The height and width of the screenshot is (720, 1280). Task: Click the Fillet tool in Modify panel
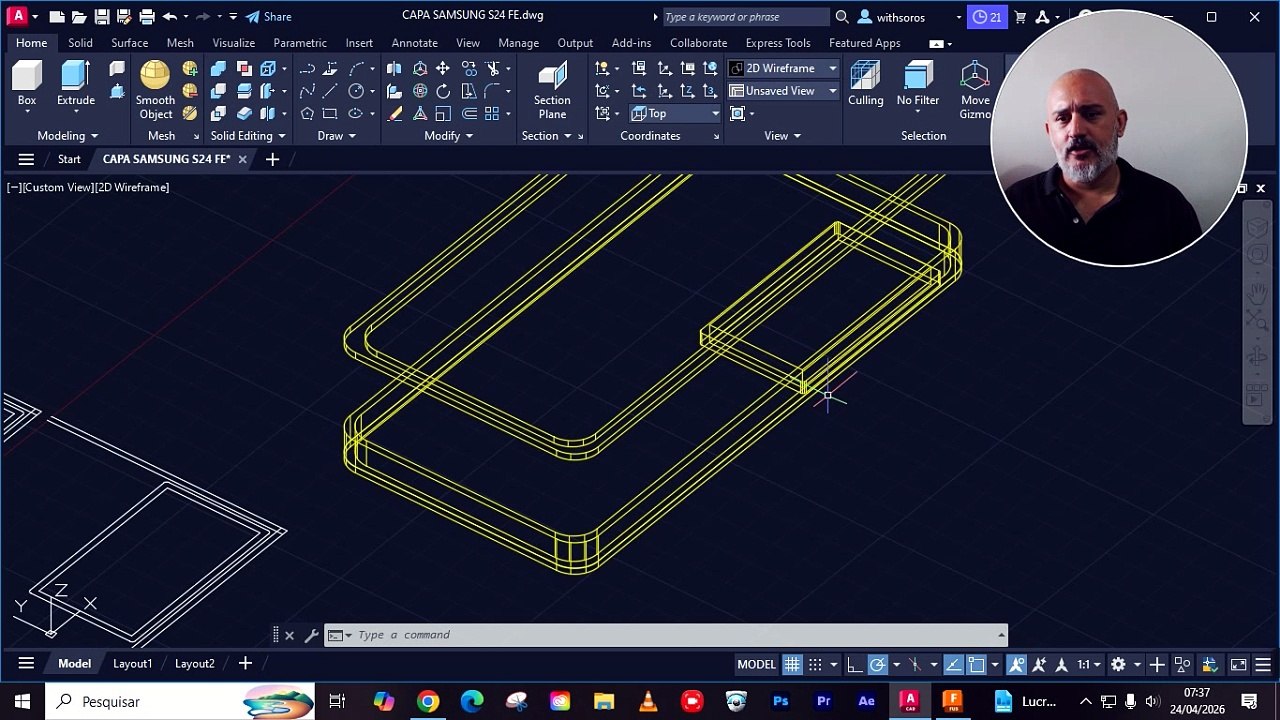[492, 91]
